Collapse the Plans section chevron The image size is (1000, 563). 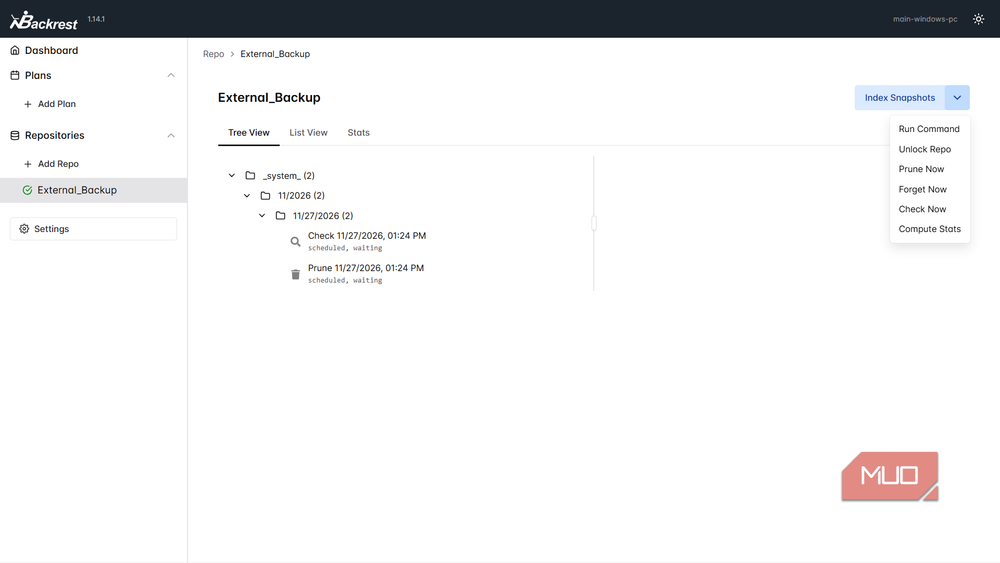(x=171, y=75)
